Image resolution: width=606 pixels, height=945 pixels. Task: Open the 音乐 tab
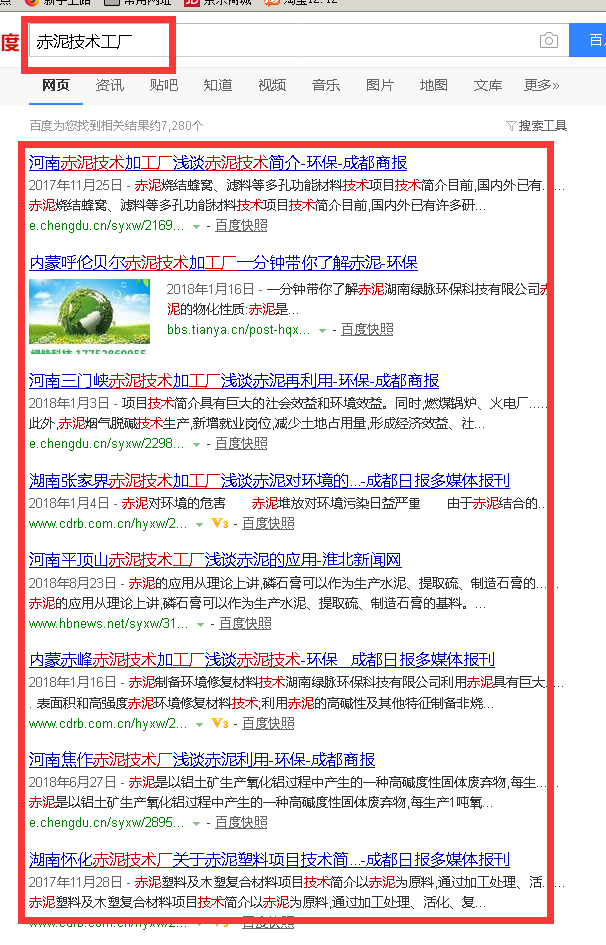pyautogui.click(x=326, y=85)
